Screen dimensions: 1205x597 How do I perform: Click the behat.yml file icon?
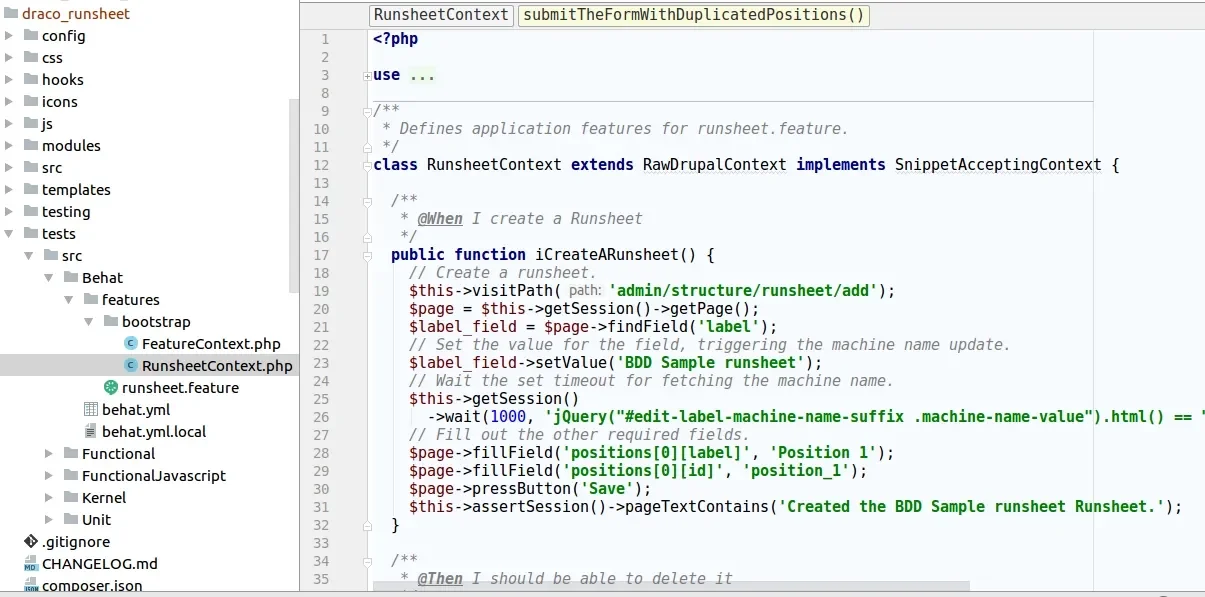[x=90, y=409]
